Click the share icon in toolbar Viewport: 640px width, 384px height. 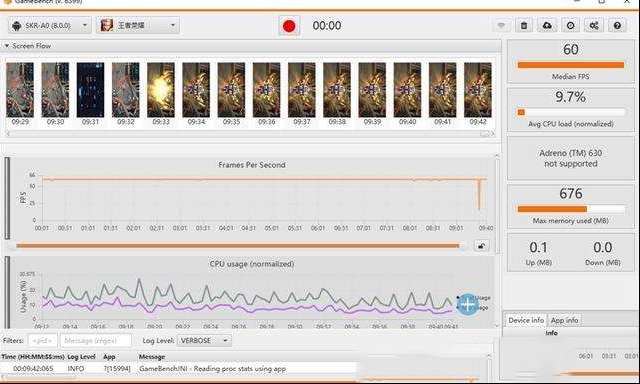pos(594,26)
